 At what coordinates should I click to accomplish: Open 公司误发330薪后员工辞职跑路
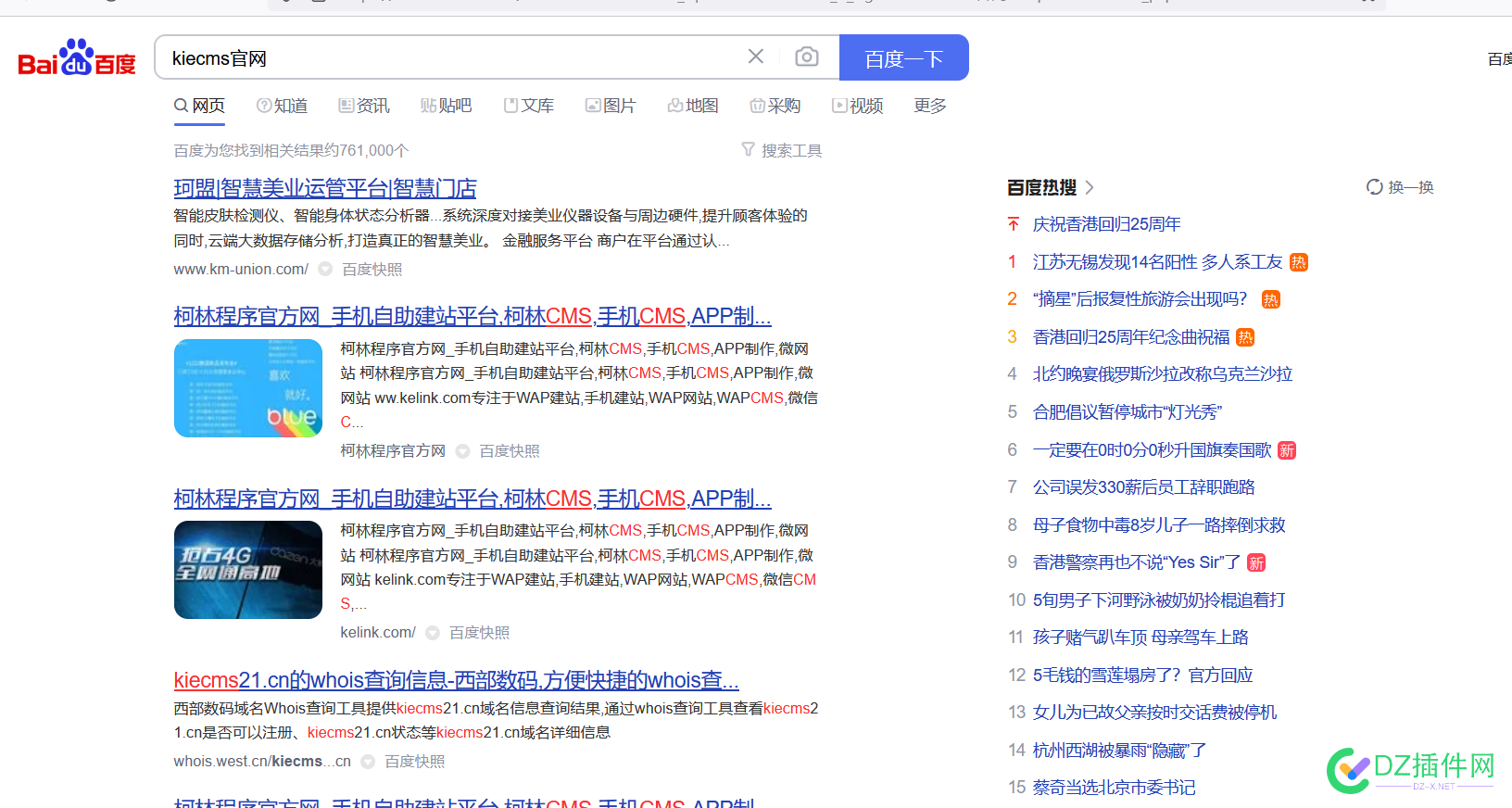[1144, 487]
